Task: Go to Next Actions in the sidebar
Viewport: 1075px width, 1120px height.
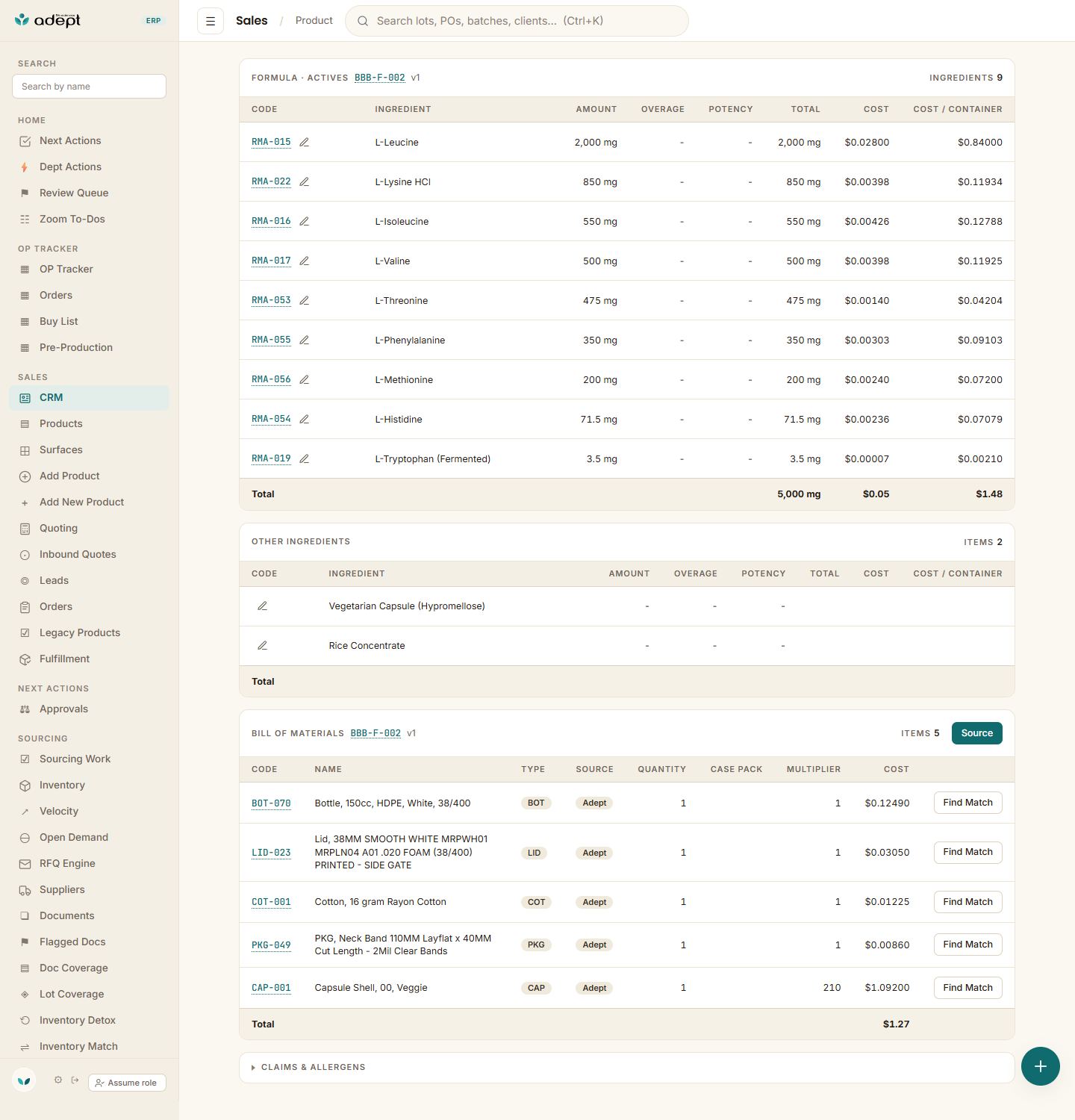Action: click(90, 141)
